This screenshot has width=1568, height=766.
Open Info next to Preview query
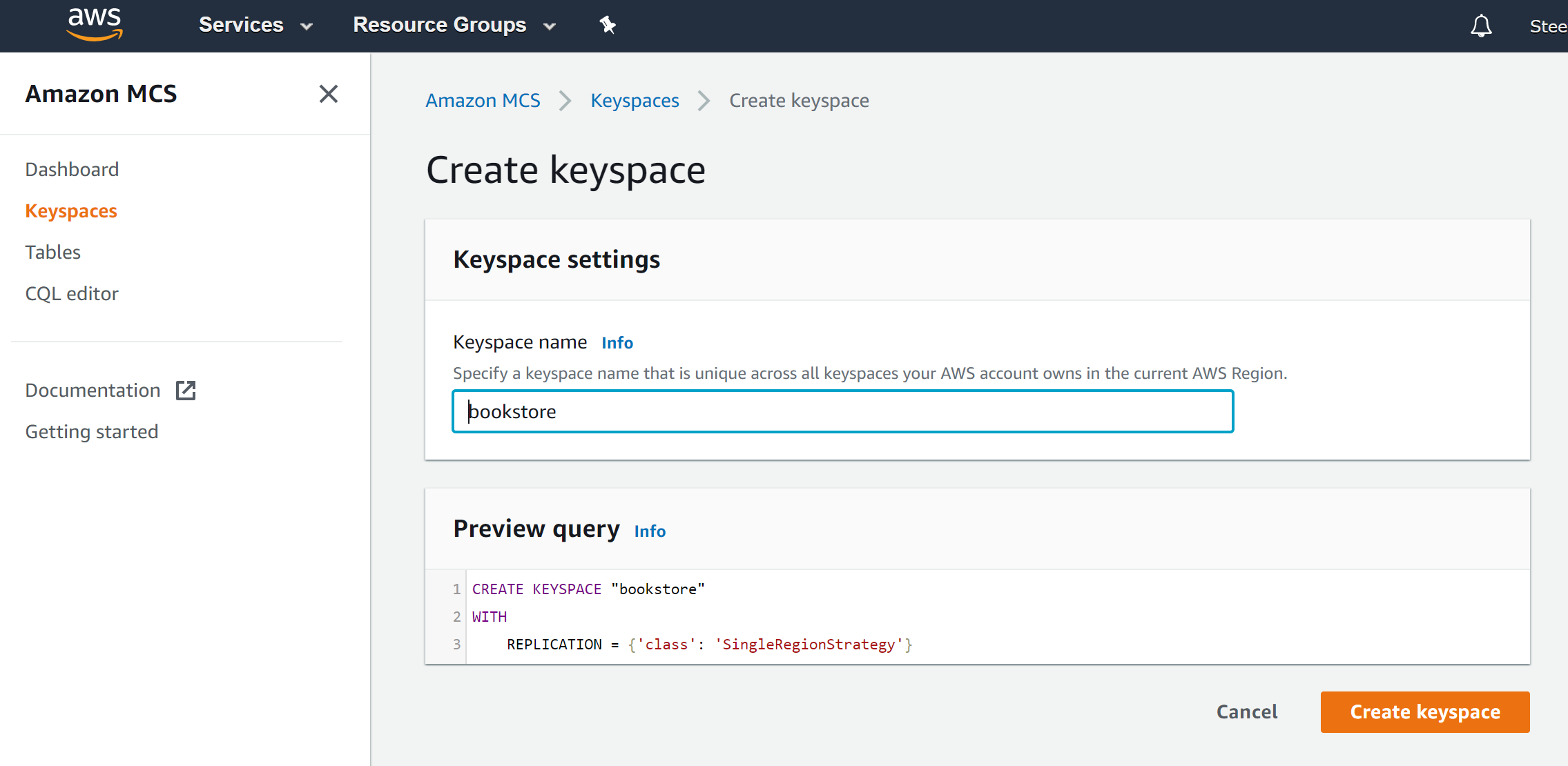[x=650, y=531]
